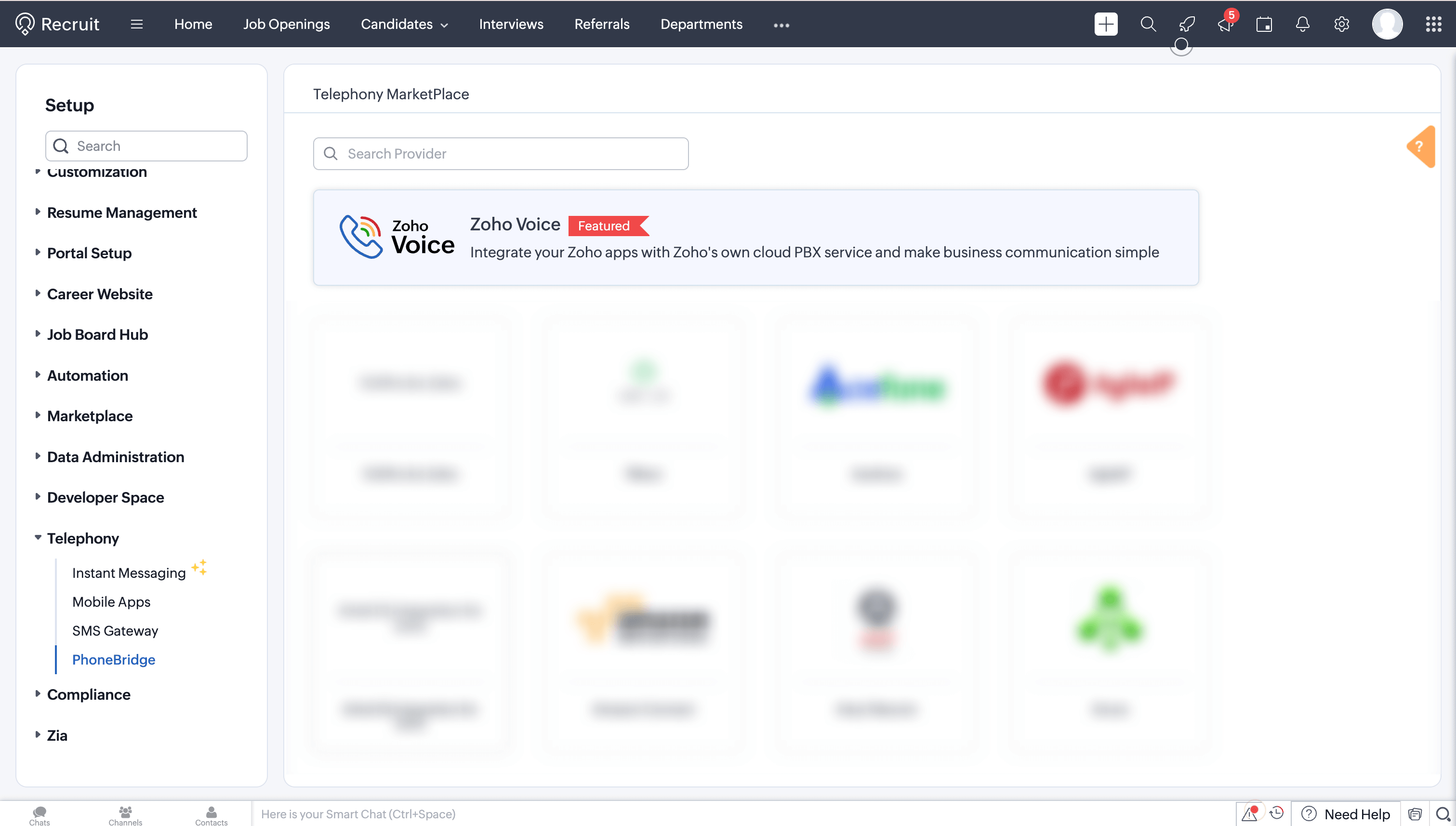The width and height of the screenshot is (1456, 826).
Task: Open the Zoho Voice featured card
Action: [755, 237]
